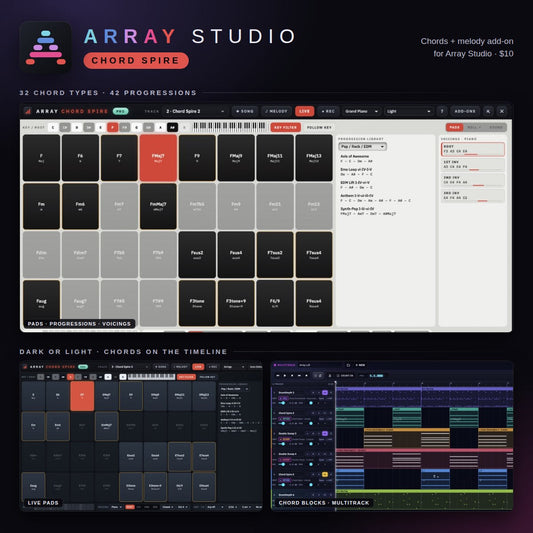Toggle REC in the light window toolbar

[x=328, y=111]
